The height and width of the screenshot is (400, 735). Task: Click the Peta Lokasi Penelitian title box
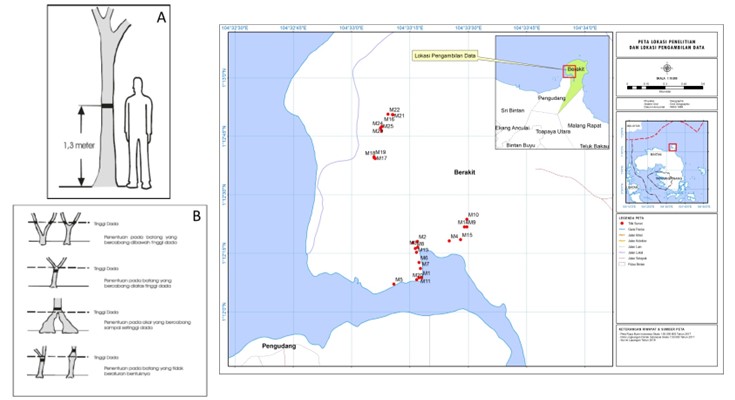click(665, 44)
